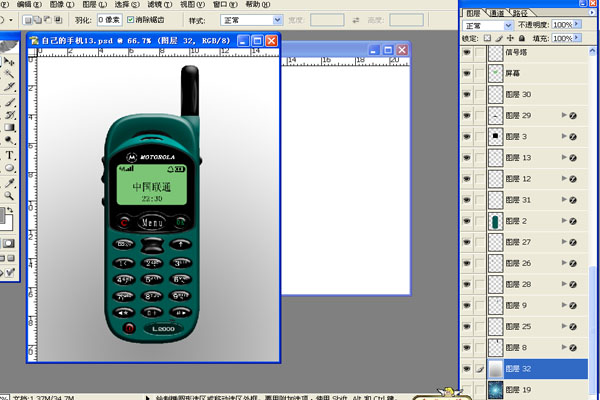Hide layer 图层 13

click(x=467, y=158)
